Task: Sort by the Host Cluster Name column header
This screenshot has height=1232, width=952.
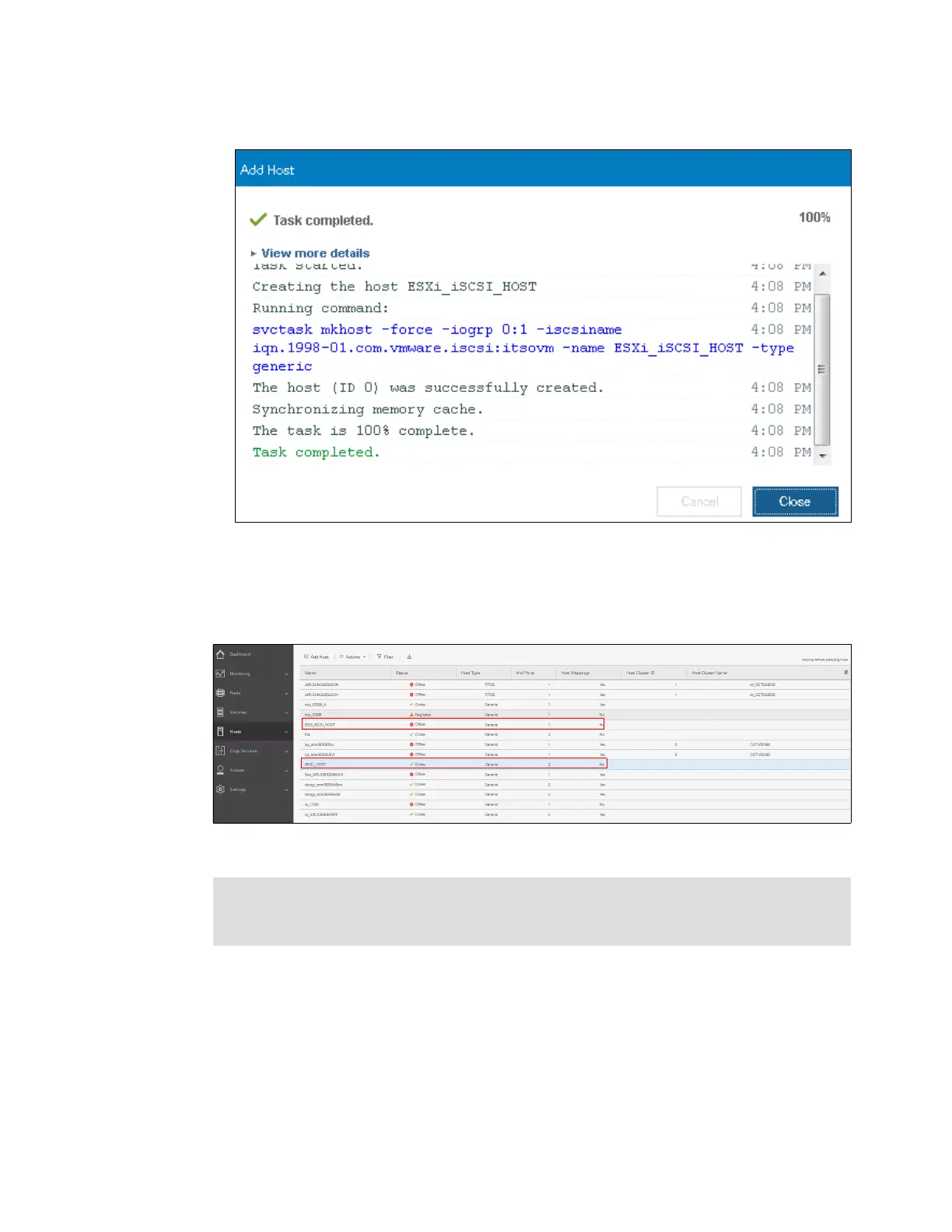Action: click(709, 673)
